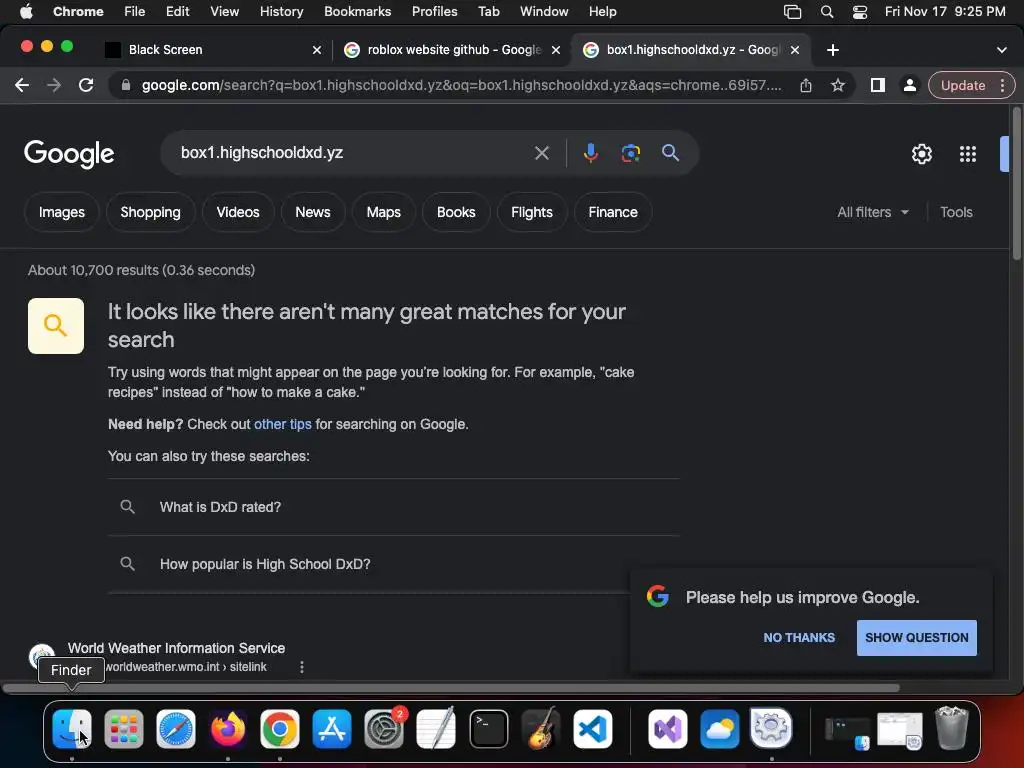Click the URL address bar
1024x768 pixels.
click(461, 86)
